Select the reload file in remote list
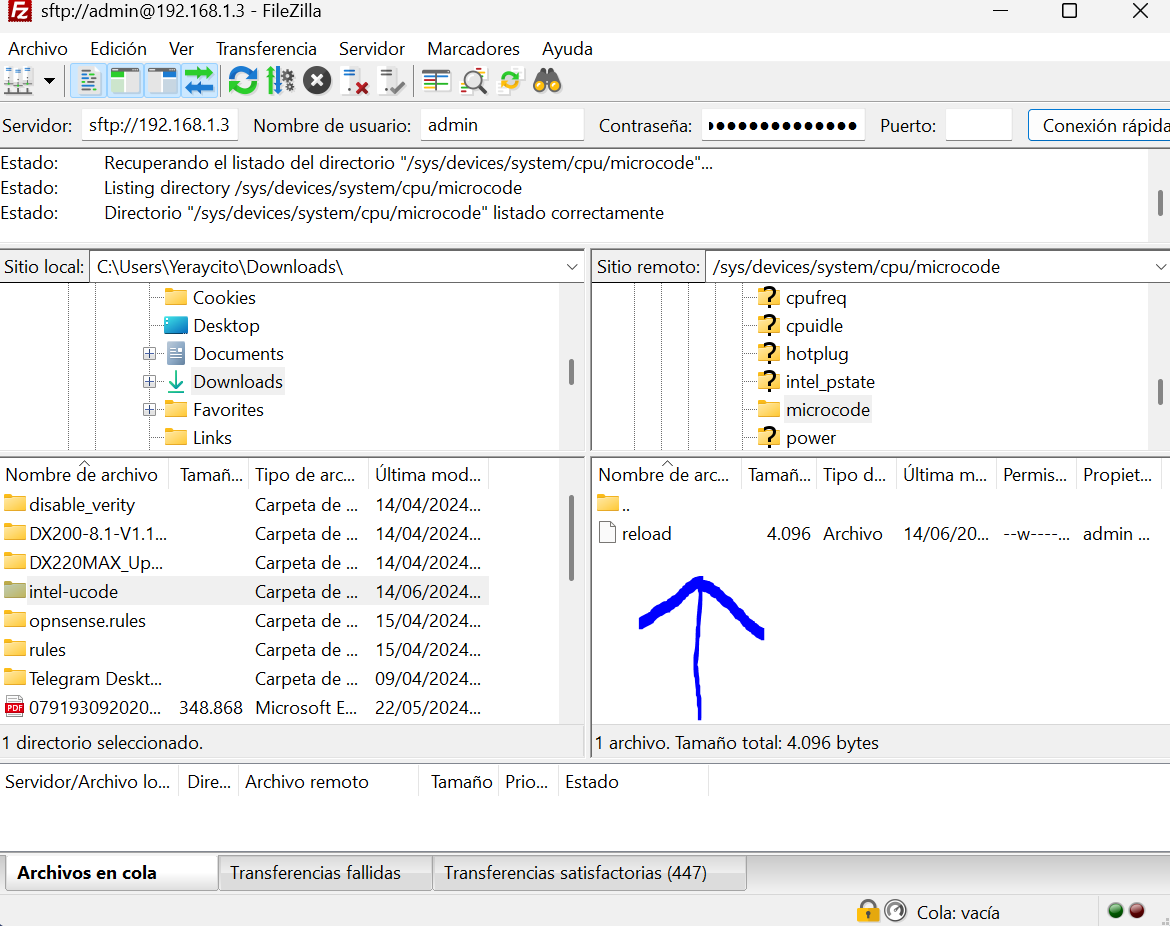The height and width of the screenshot is (926, 1170). click(x=646, y=534)
